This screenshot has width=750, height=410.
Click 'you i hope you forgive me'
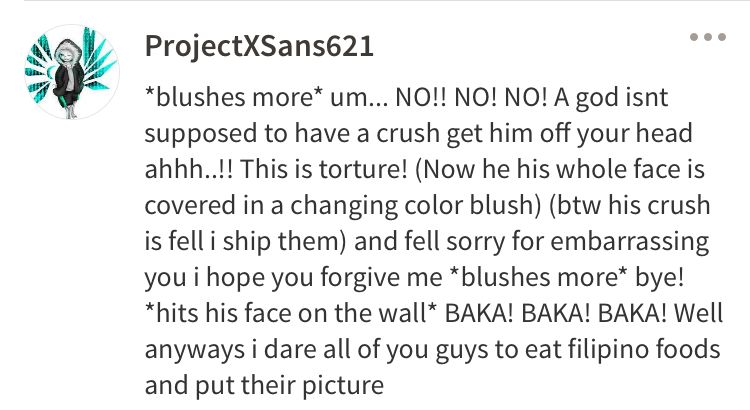click(293, 277)
